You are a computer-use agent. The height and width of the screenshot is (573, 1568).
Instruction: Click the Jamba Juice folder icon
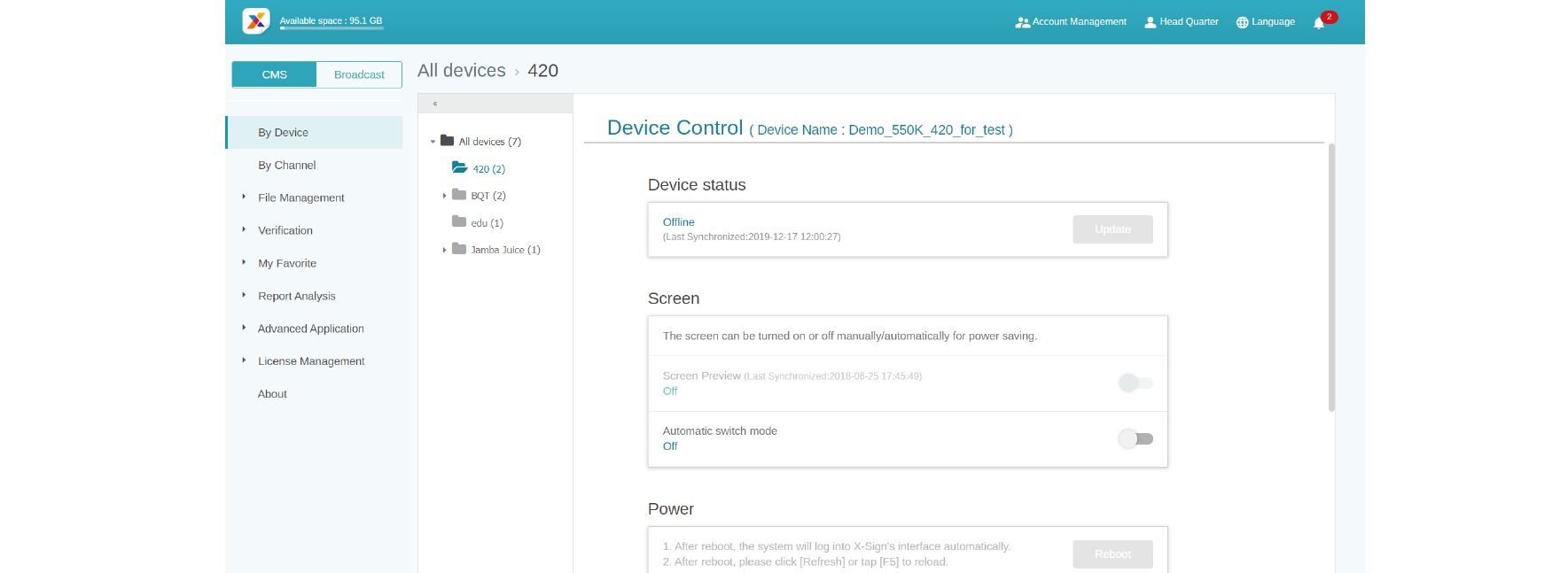click(x=459, y=249)
